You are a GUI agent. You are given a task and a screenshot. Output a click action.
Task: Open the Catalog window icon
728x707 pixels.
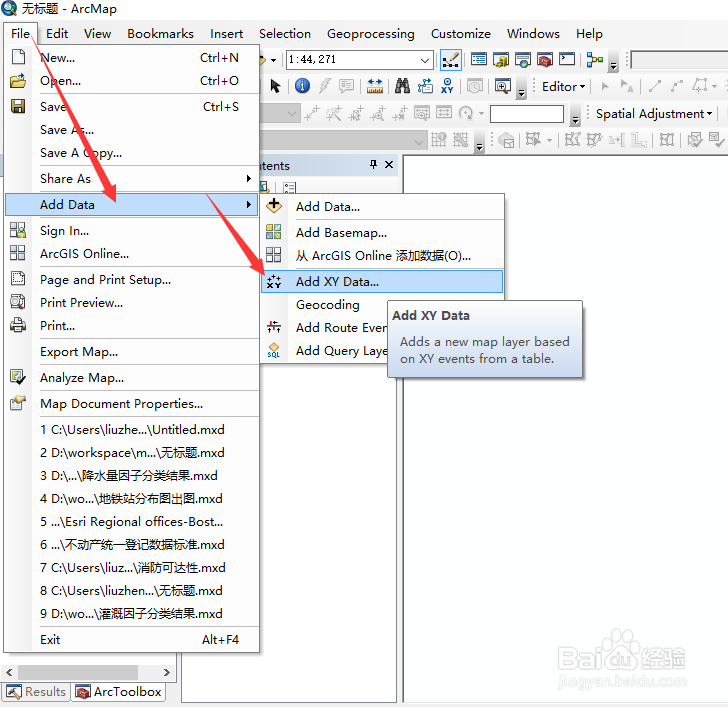pyautogui.click(x=500, y=59)
